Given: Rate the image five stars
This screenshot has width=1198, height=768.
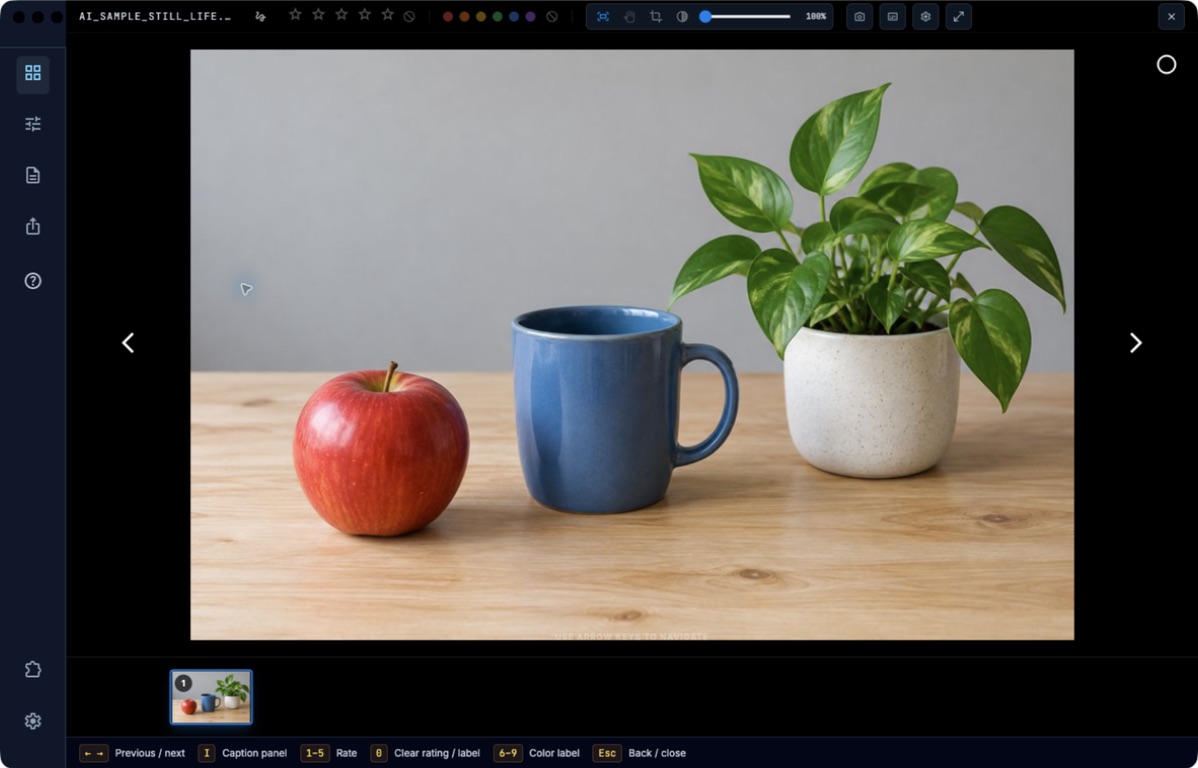Looking at the screenshot, I should click(x=388, y=15).
